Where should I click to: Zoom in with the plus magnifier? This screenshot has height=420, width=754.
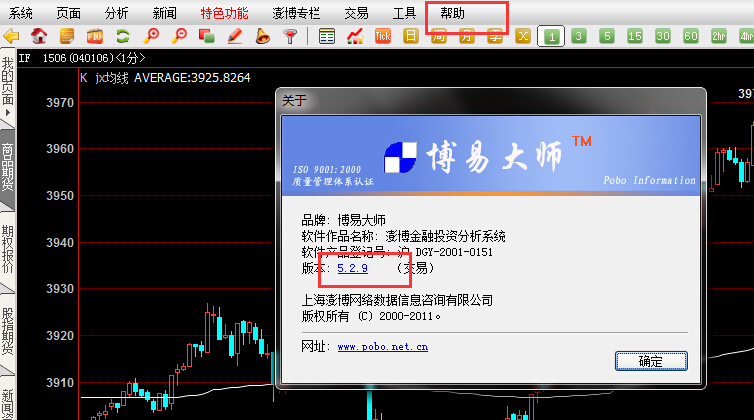(x=152, y=37)
